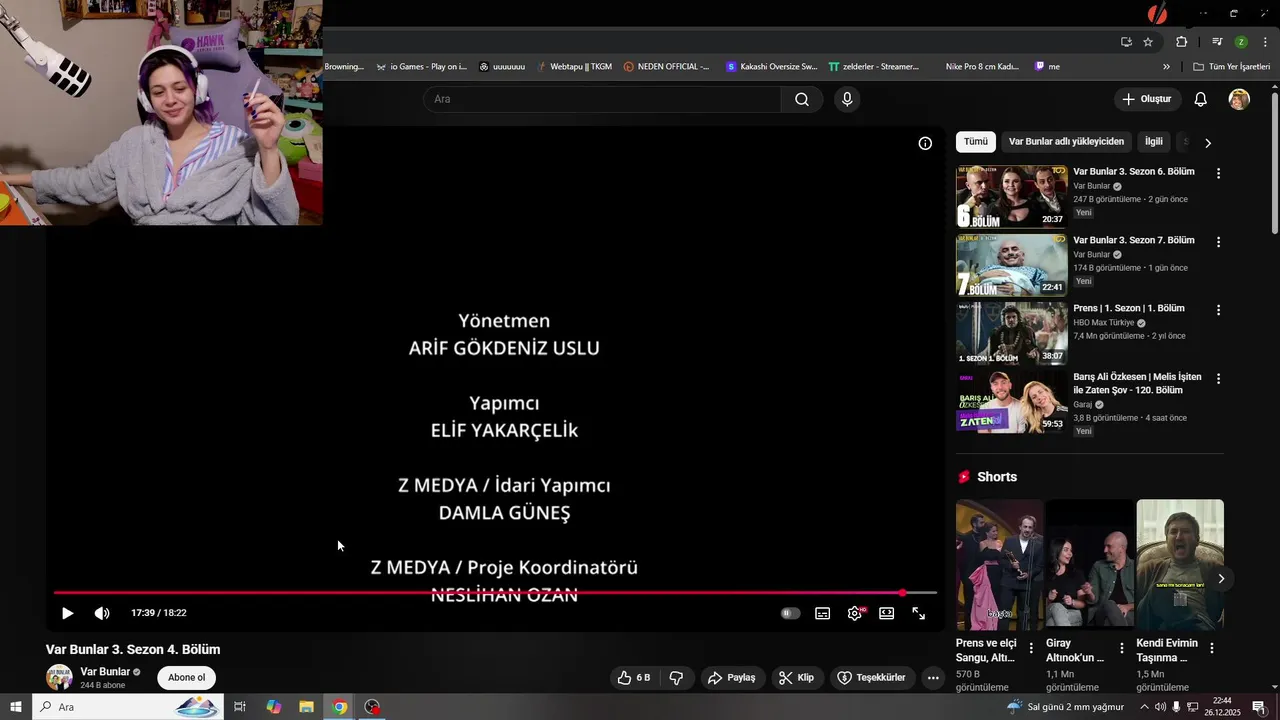Open Task View on the taskbar
Screen dimensions: 1280x720
coord(240,707)
